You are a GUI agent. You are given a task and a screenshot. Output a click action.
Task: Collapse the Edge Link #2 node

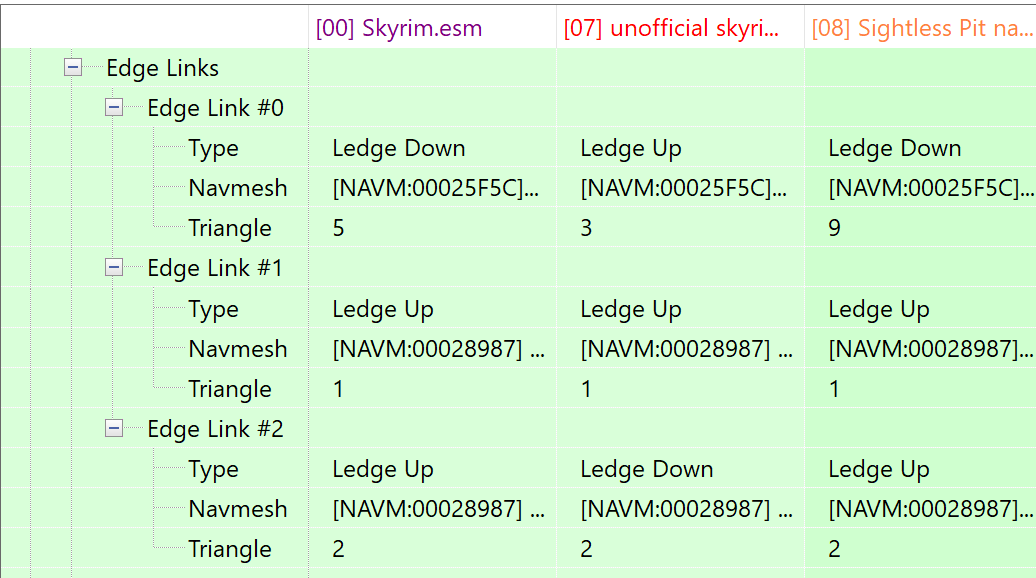coord(114,429)
